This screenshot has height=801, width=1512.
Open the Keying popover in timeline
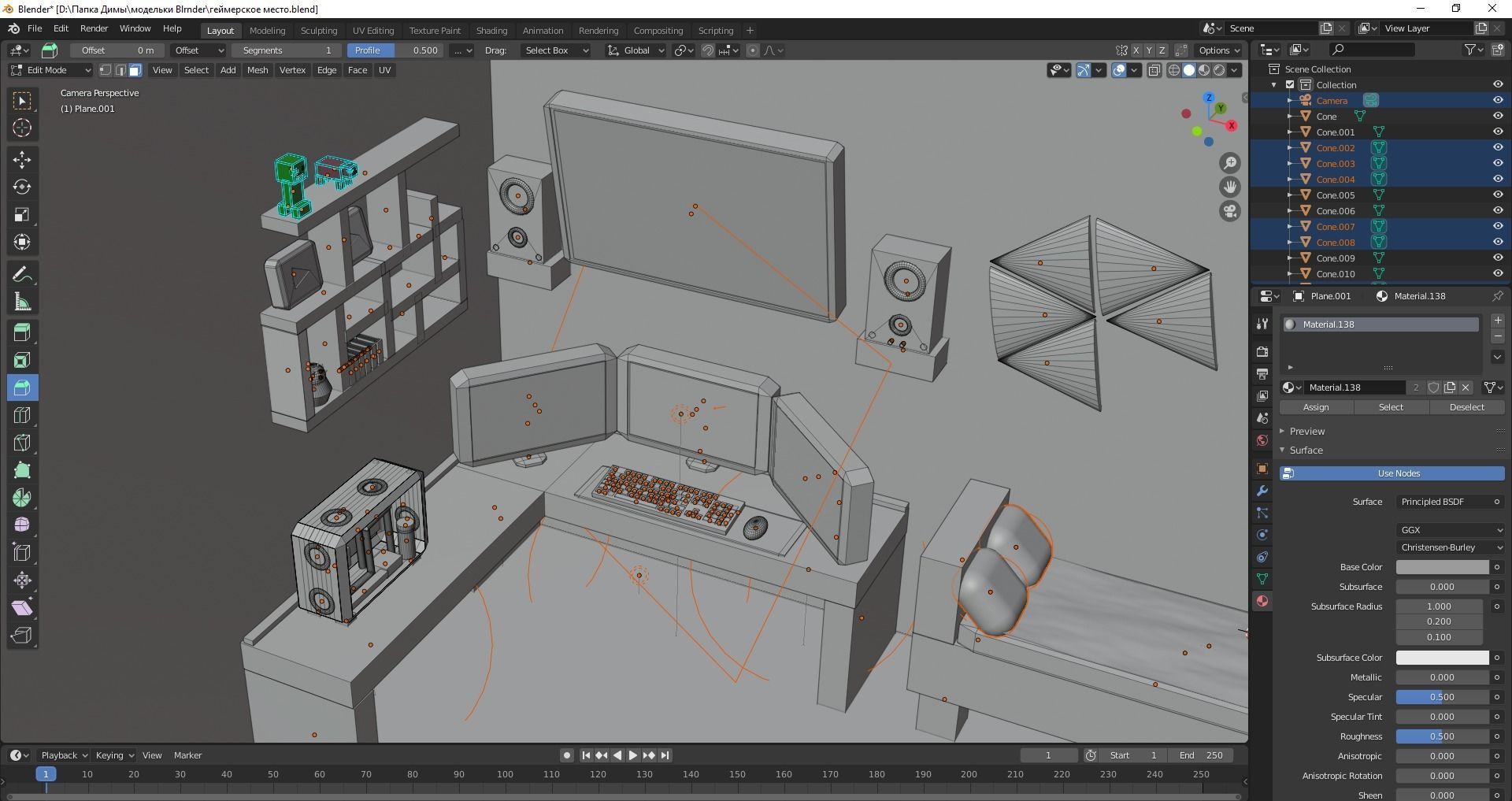point(114,755)
